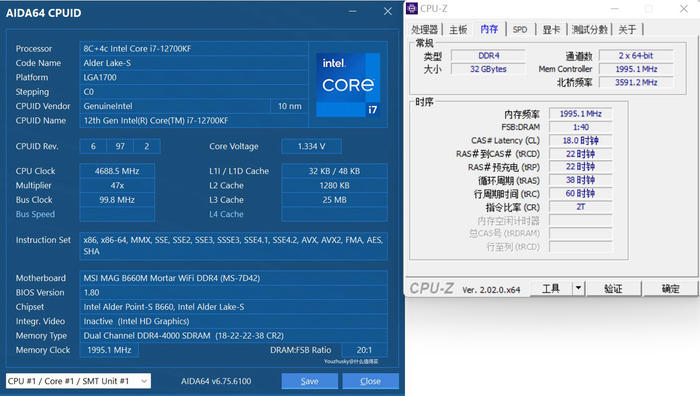Click the CPUID Vendor value 'GenuineIntel'

[x=175, y=106]
